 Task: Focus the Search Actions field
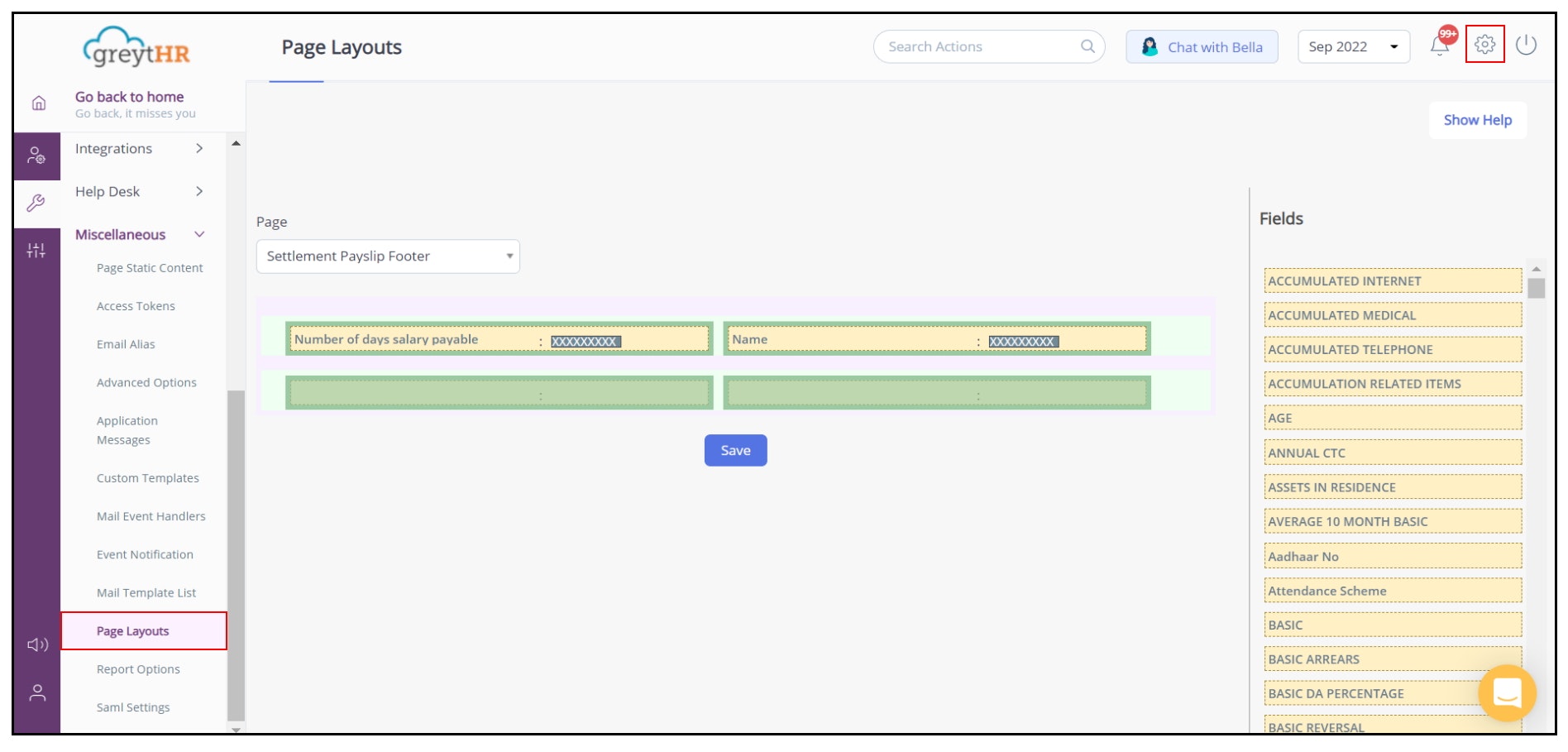(x=988, y=46)
